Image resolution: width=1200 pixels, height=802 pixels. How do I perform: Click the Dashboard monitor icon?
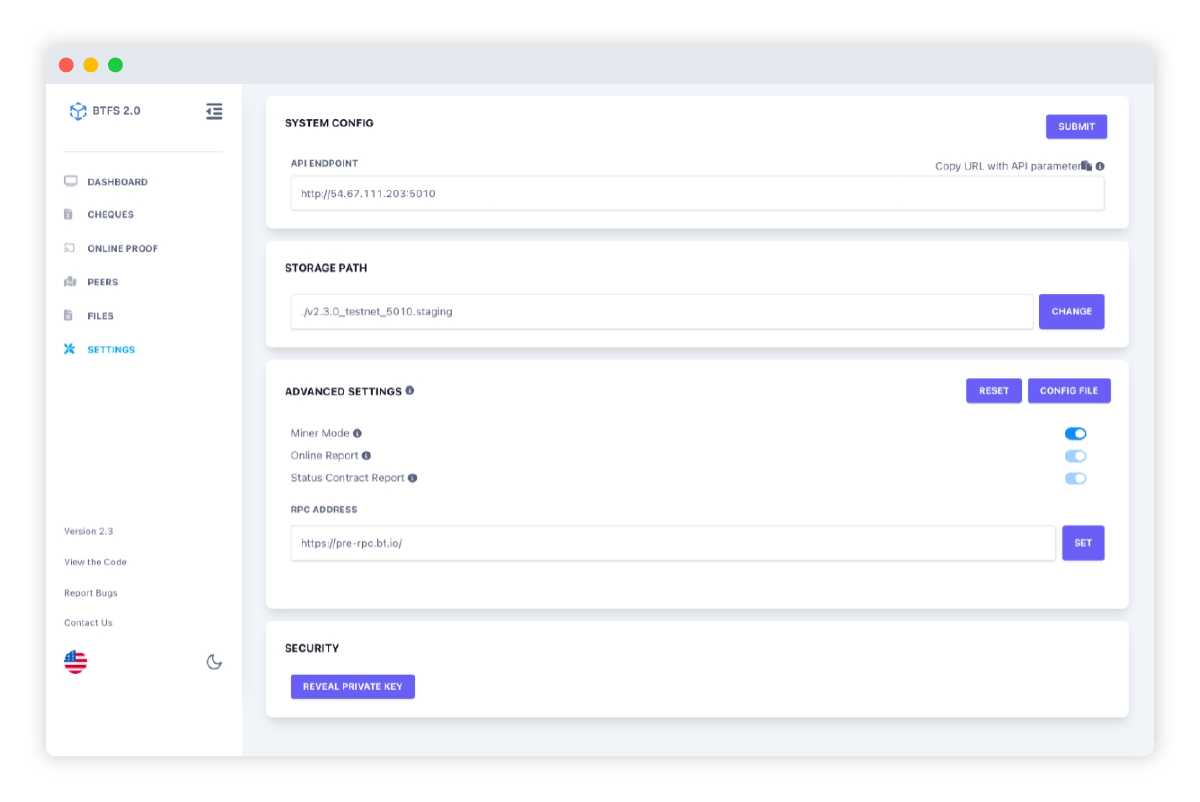click(x=70, y=182)
